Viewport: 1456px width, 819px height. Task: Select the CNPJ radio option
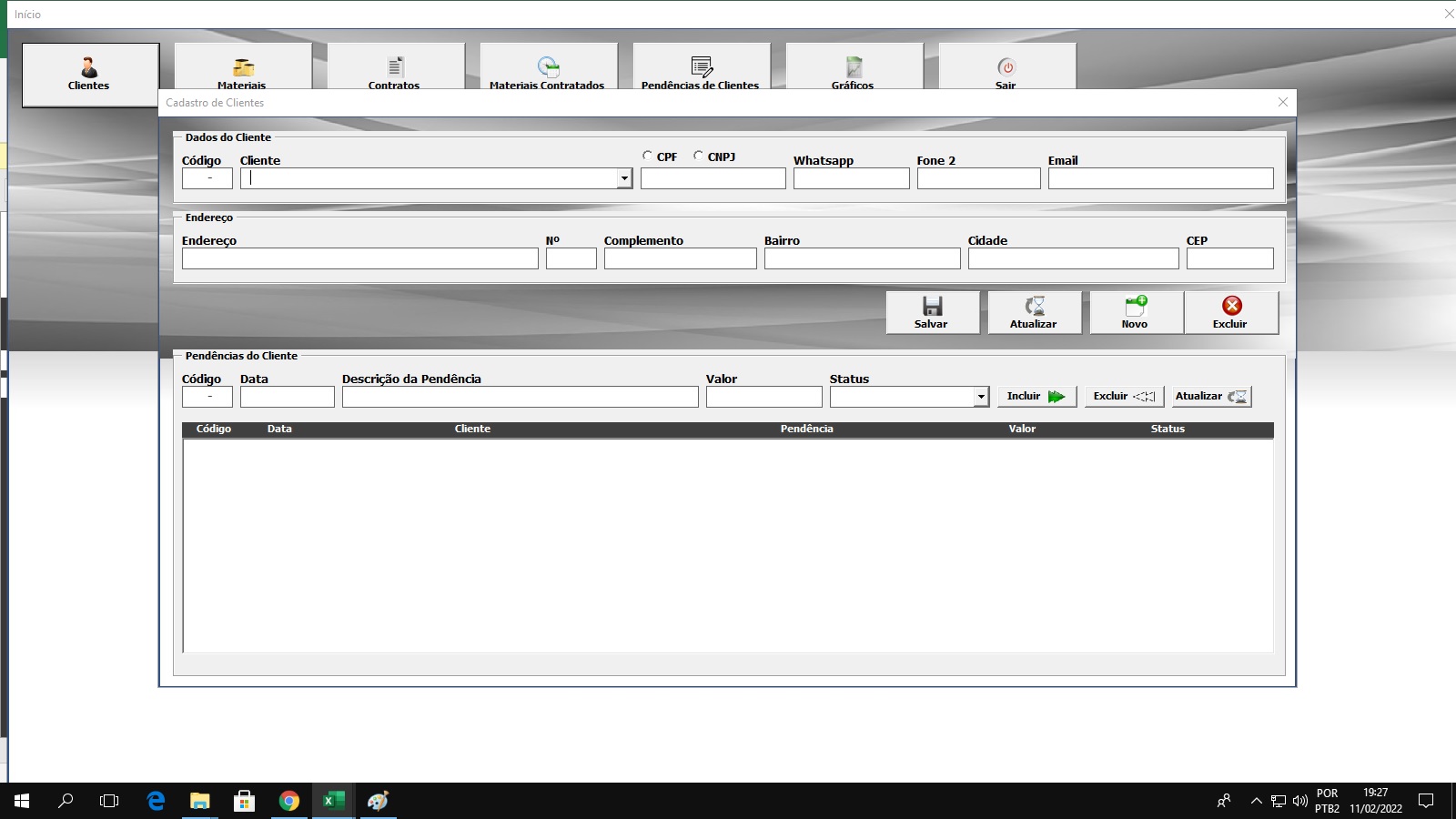(x=698, y=156)
